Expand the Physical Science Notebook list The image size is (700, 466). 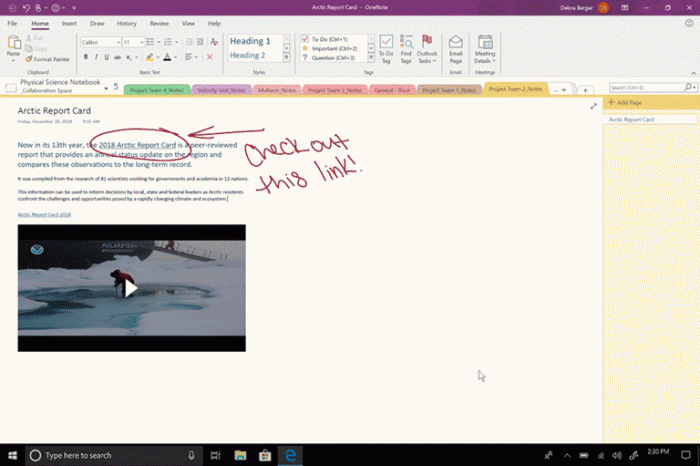click(x=105, y=88)
